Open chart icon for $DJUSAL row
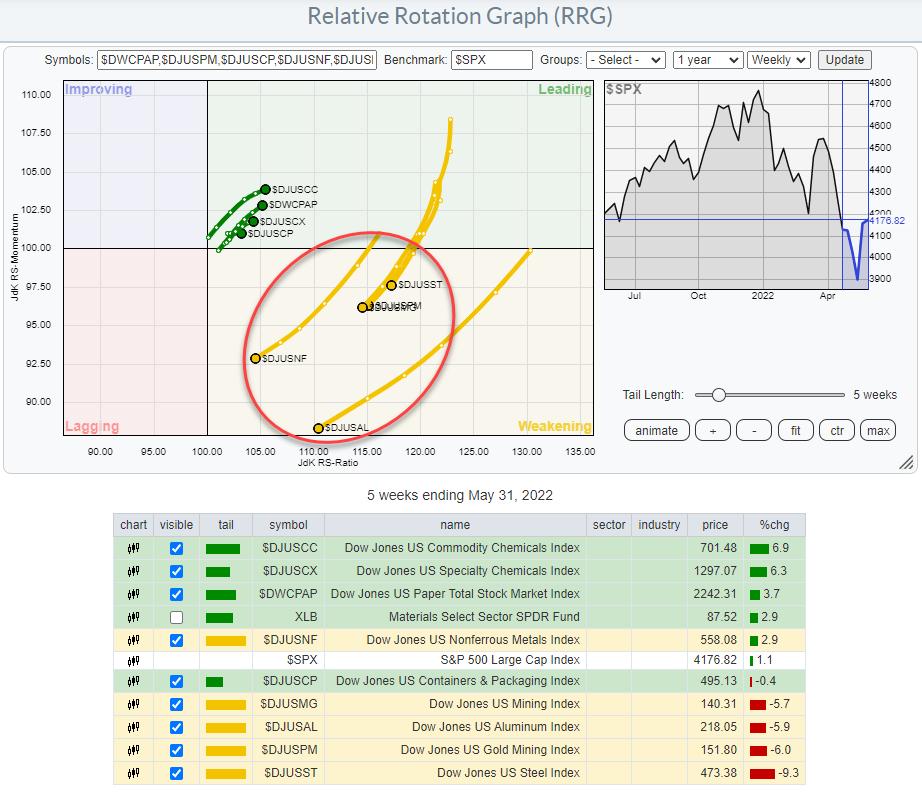The height and width of the screenshot is (793, 922). tap(133, 727)
